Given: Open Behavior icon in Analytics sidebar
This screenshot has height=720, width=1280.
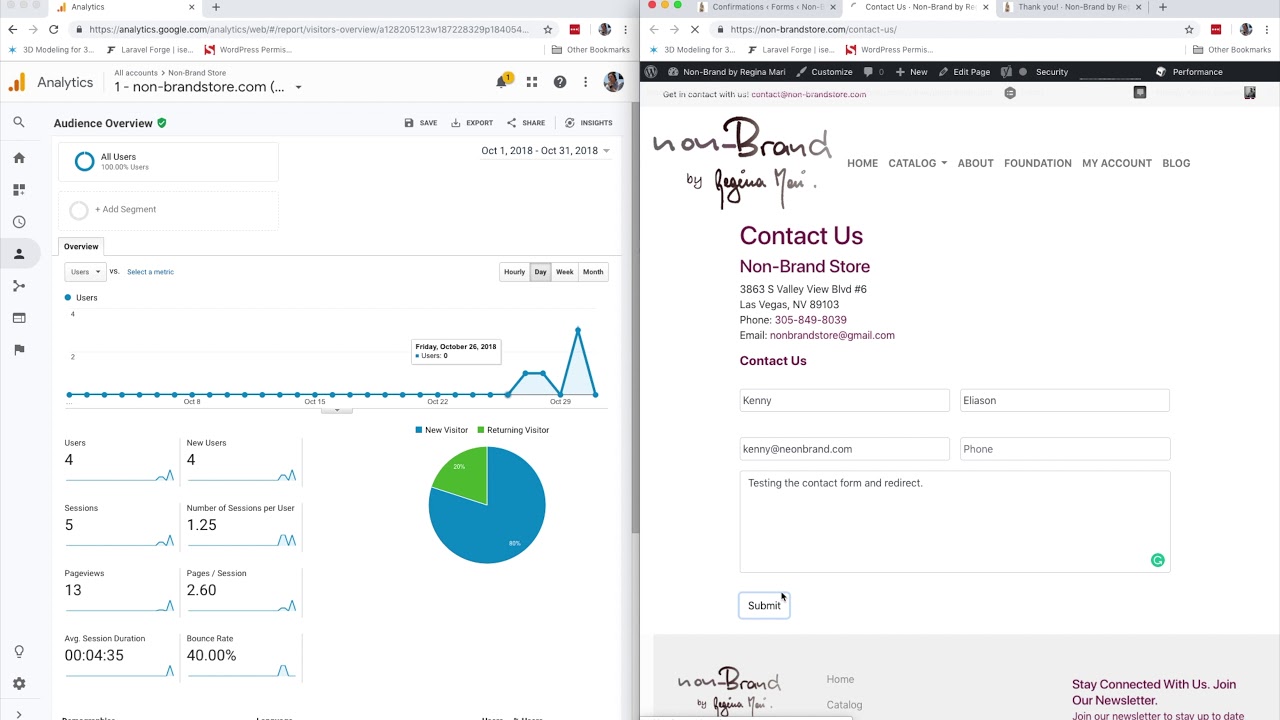Looking at the screenshot, I should [x=18, y=318].
